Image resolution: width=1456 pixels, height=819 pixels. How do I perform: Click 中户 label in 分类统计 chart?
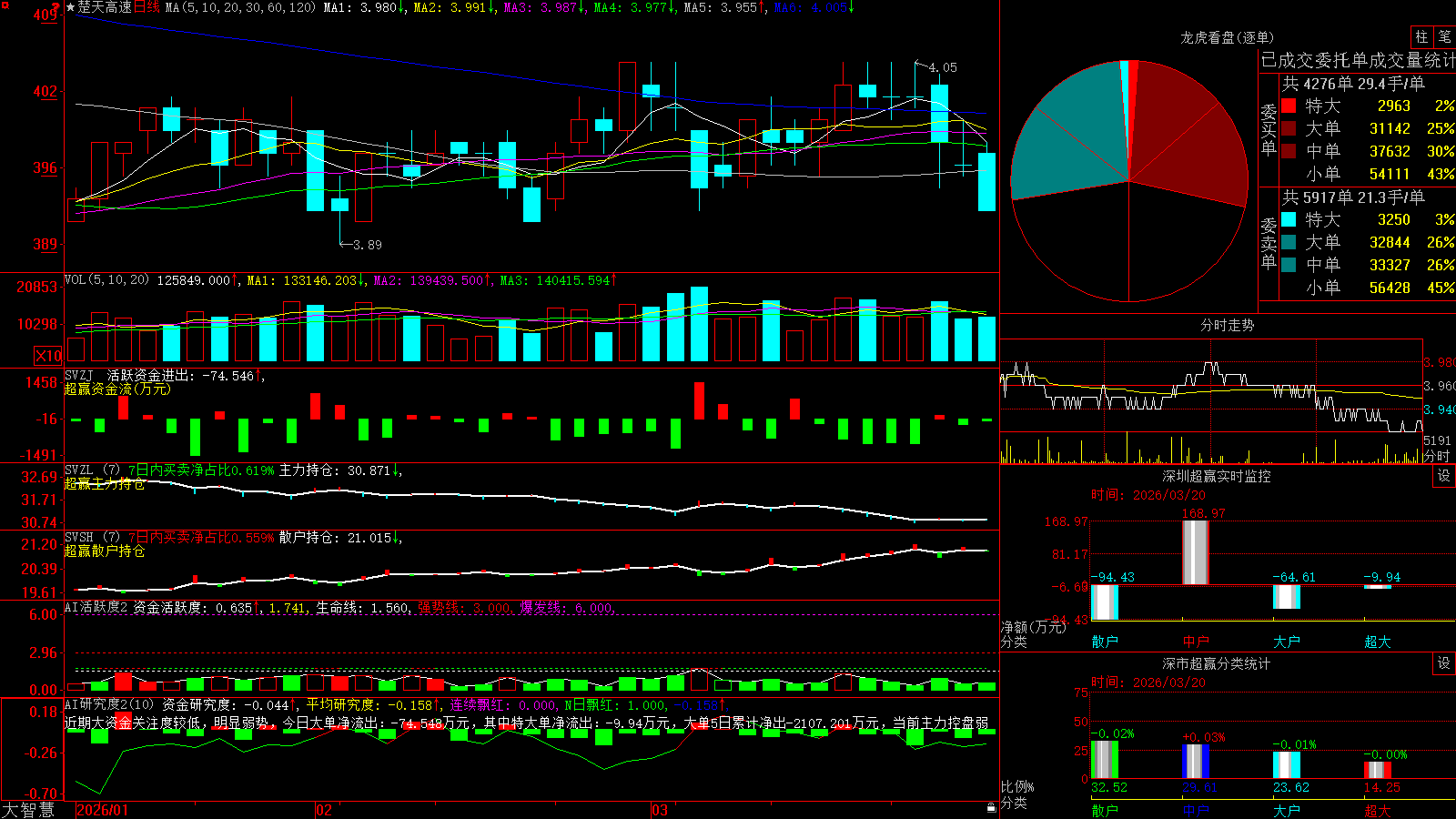1196,810
